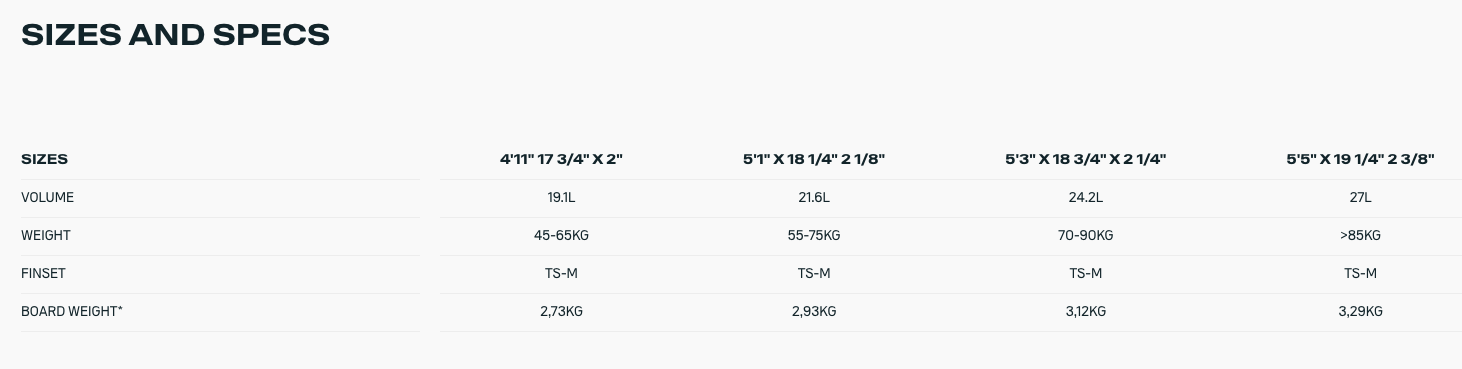Image resolution: width=1462 pixels, height=369 pixels.
Task: Click the 2,73KG board weight value
Action: point(561,311)
